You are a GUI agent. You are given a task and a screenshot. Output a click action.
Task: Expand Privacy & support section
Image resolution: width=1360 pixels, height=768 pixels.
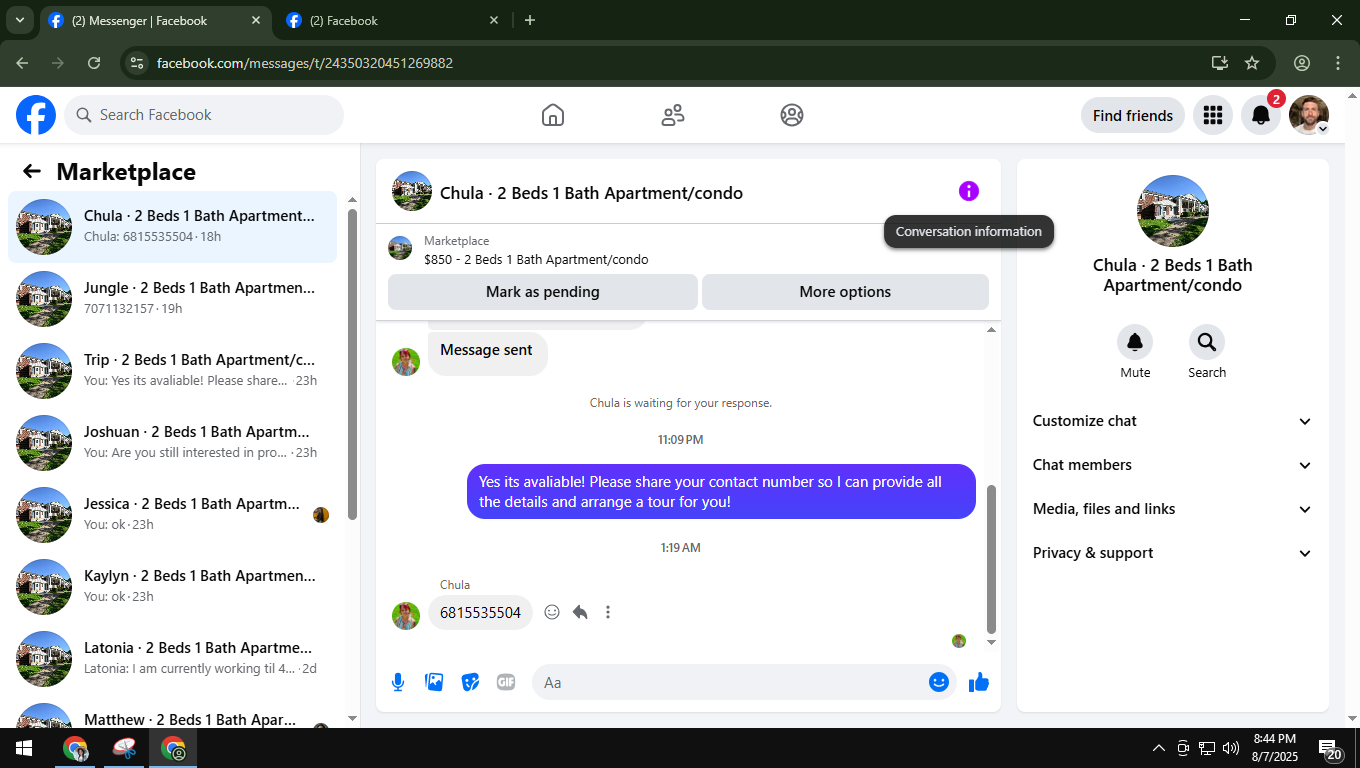1173,553
